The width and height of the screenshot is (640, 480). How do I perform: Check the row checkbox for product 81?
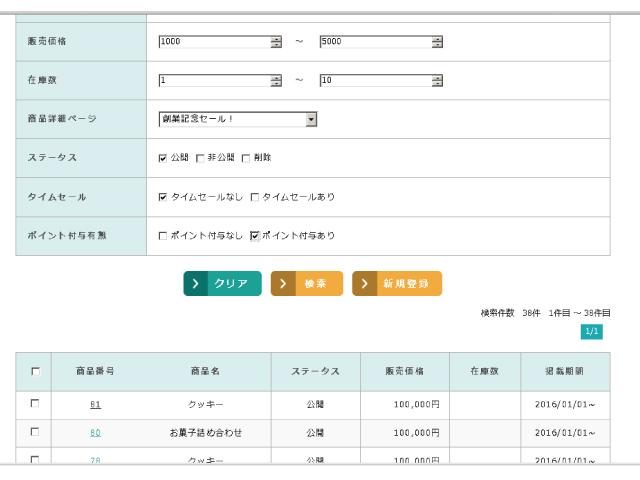tap(35, 404)
